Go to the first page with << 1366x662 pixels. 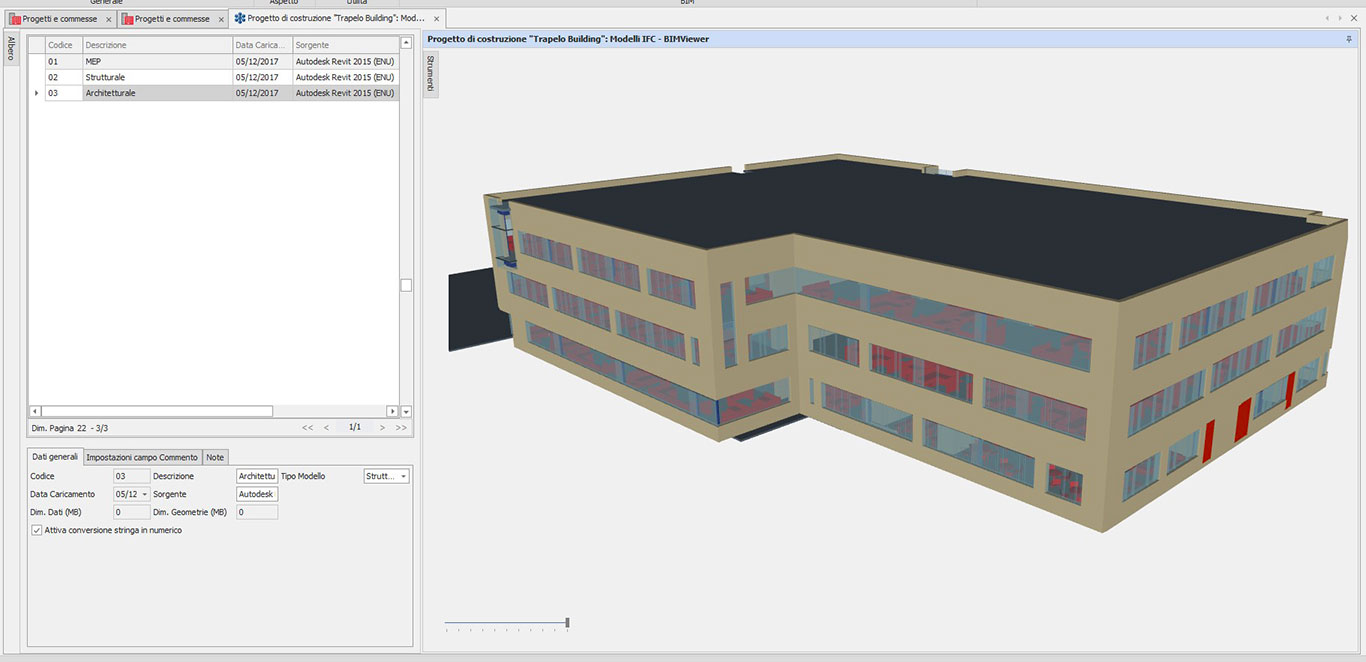(x=307, y=427)
